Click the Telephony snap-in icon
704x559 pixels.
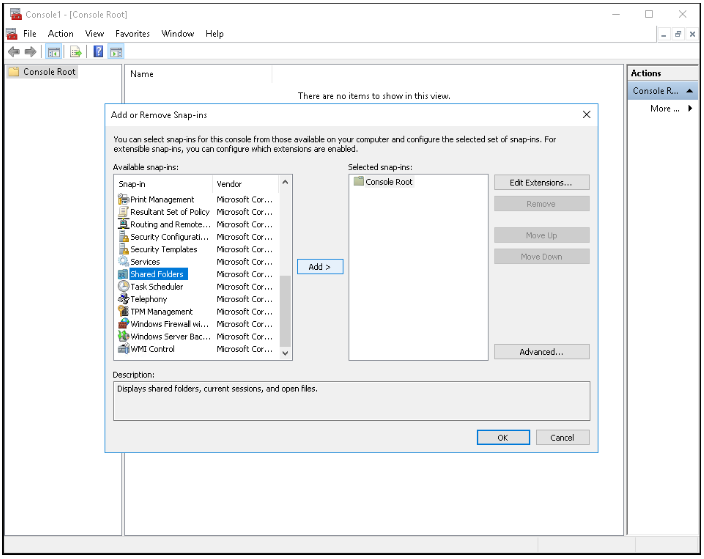pos(123,299)
